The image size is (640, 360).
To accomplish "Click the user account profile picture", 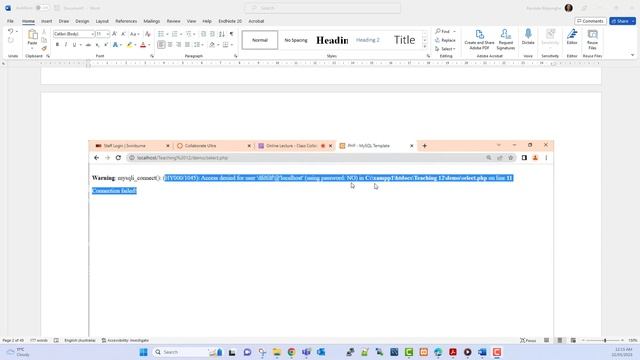I will coord(569,8).
